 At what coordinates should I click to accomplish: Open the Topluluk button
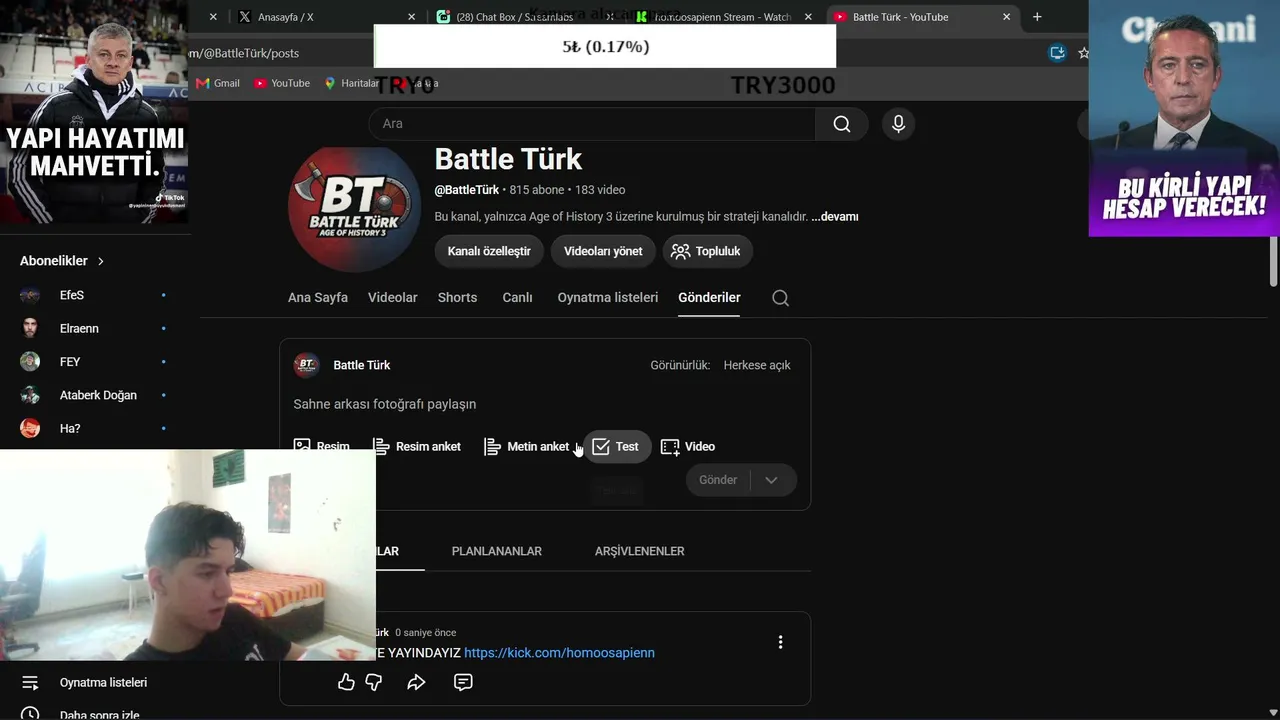pos(707,251)
